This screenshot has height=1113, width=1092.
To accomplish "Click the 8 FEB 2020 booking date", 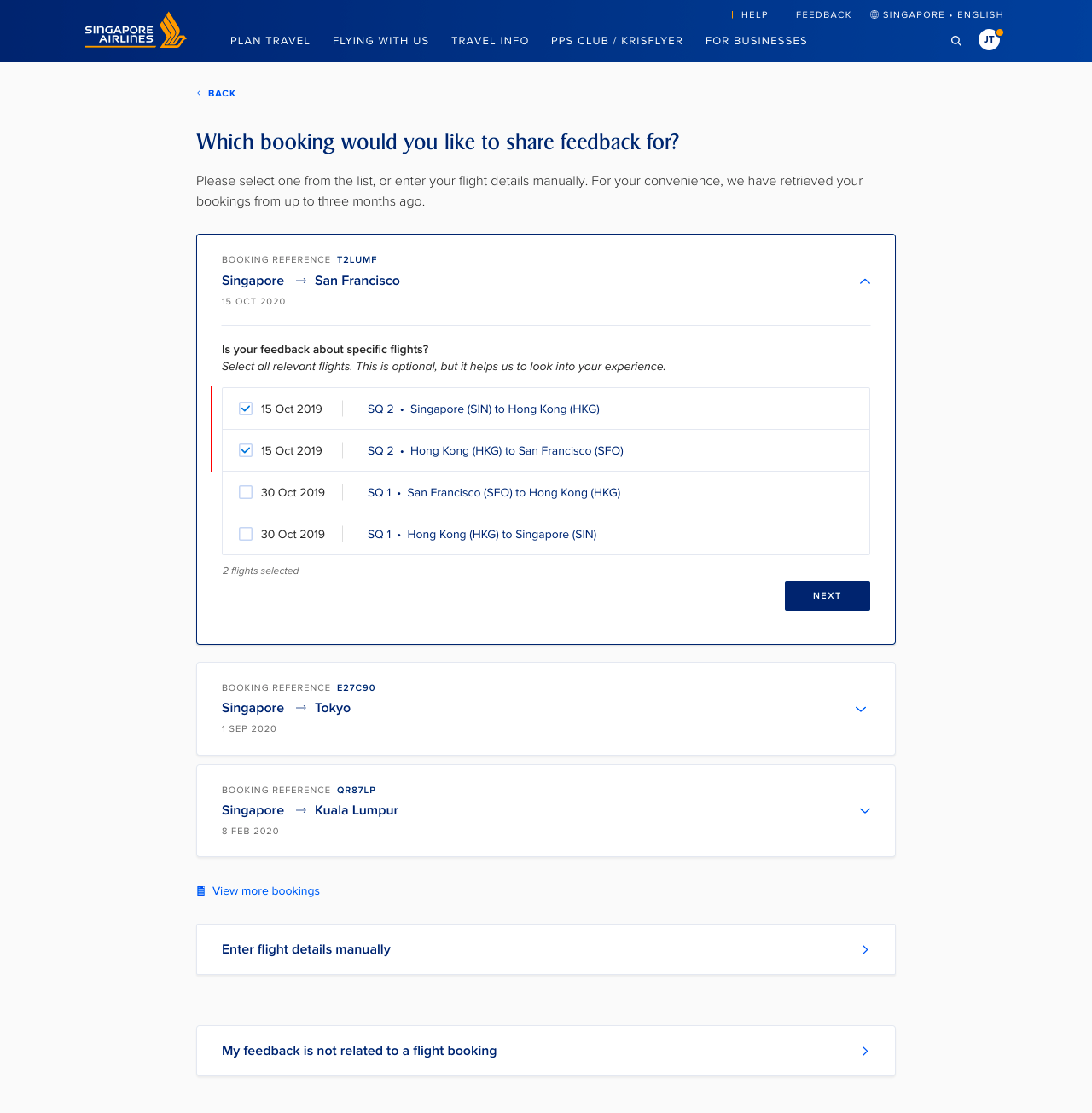I will tap(250, 831).
